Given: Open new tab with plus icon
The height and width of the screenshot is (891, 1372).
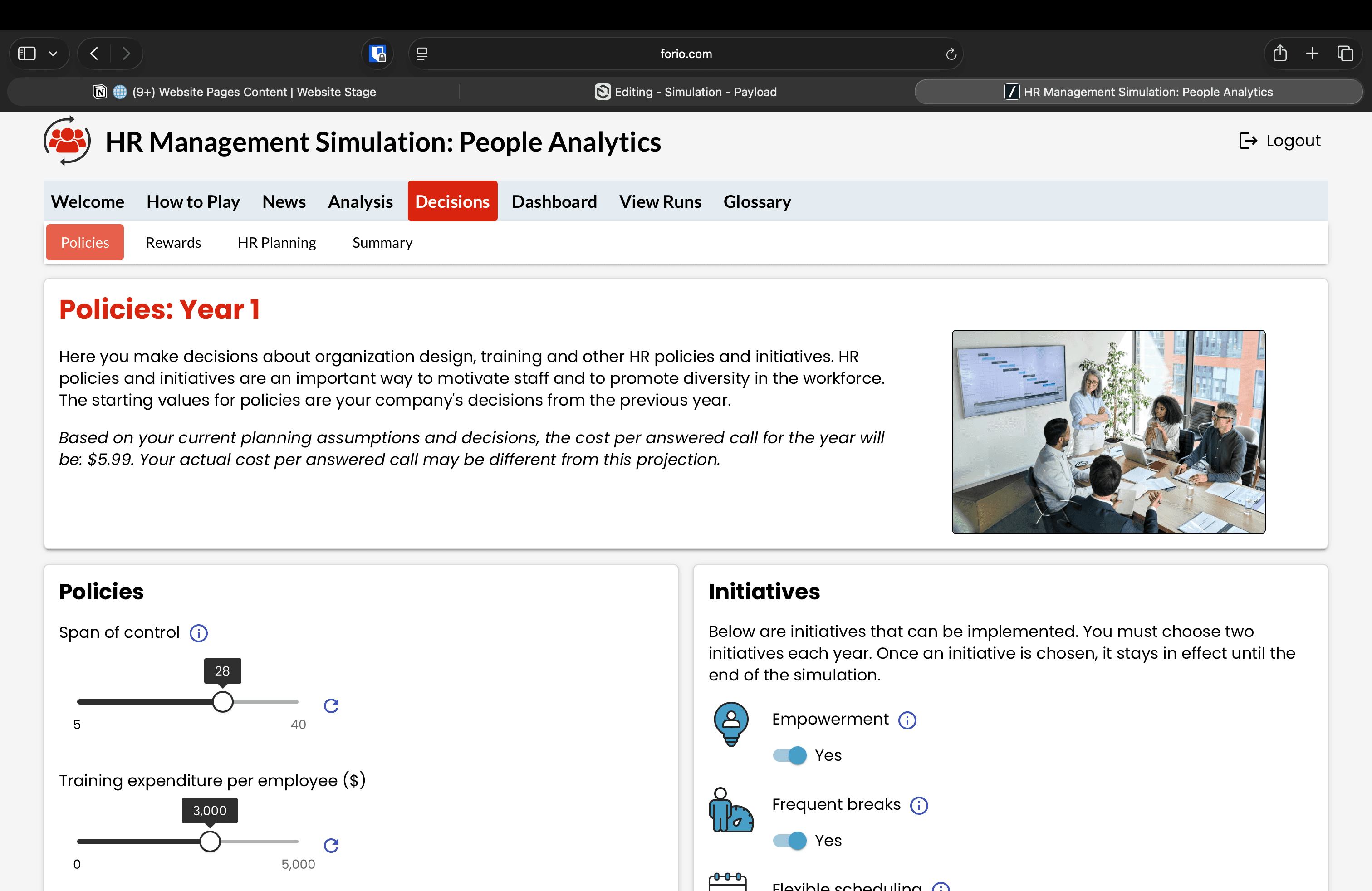Looking at the screenshot, I should 1312,54.
